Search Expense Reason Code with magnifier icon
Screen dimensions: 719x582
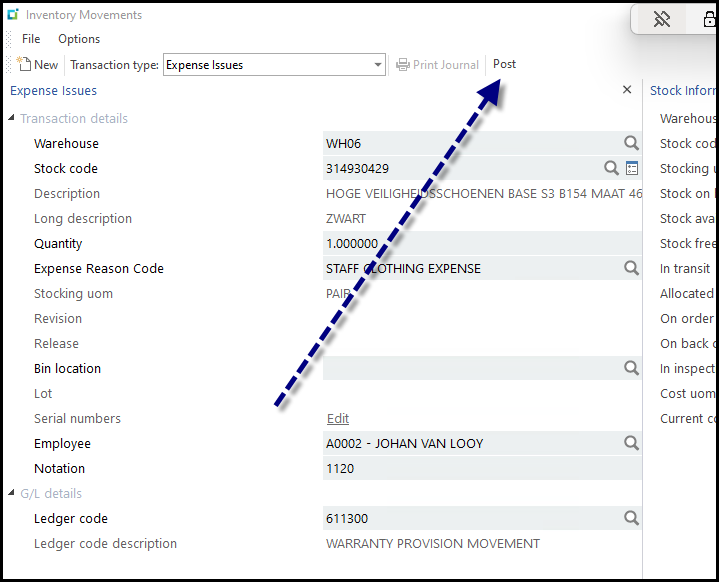[631, 268]
